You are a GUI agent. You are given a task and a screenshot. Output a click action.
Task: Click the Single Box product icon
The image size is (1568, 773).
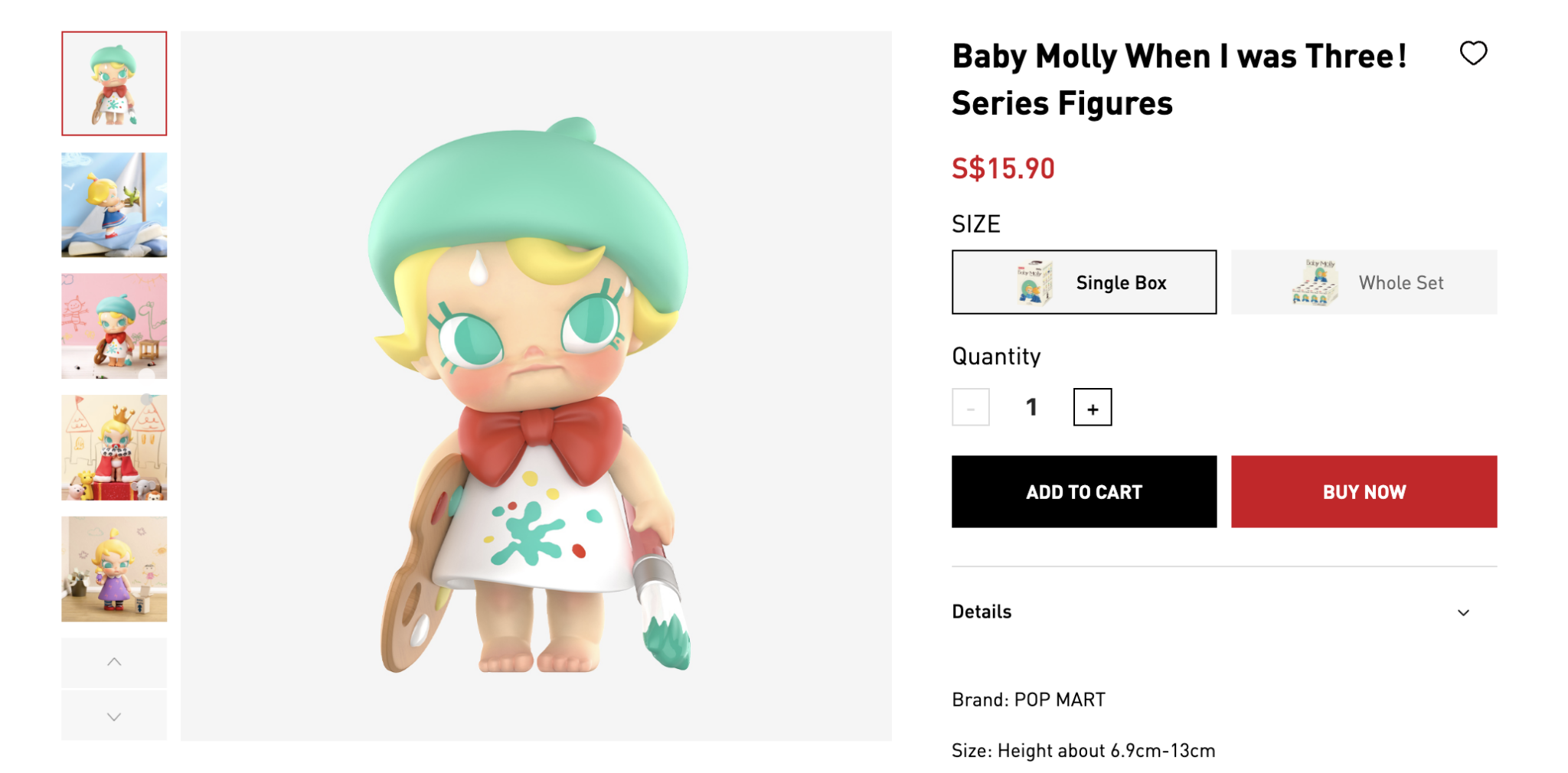point(1034,282)
